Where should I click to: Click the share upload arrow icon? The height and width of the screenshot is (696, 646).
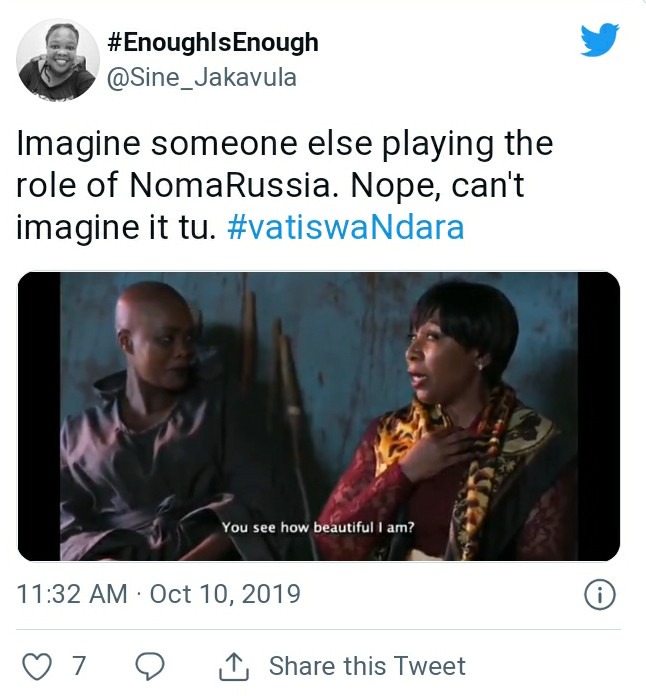point(234,667)
